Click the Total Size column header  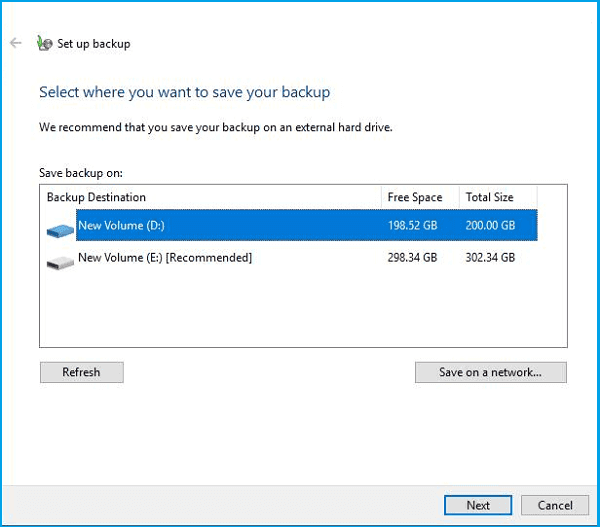click(489, 198)
